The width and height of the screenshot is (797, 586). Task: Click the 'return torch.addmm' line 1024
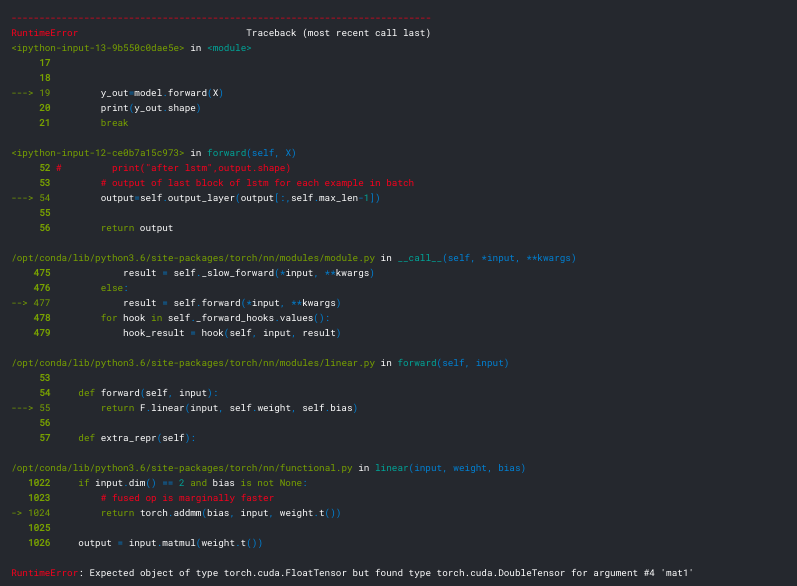[220, 513]
